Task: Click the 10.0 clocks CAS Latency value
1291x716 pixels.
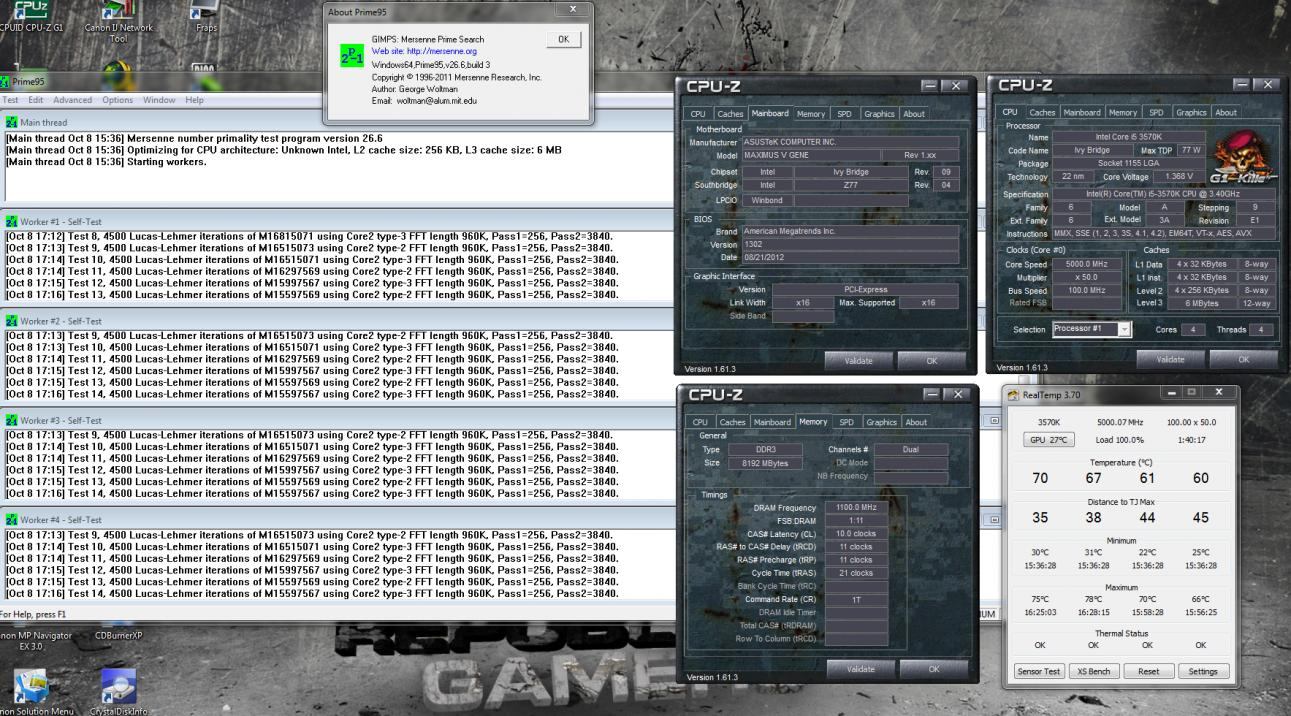Action: click(854, 534)
